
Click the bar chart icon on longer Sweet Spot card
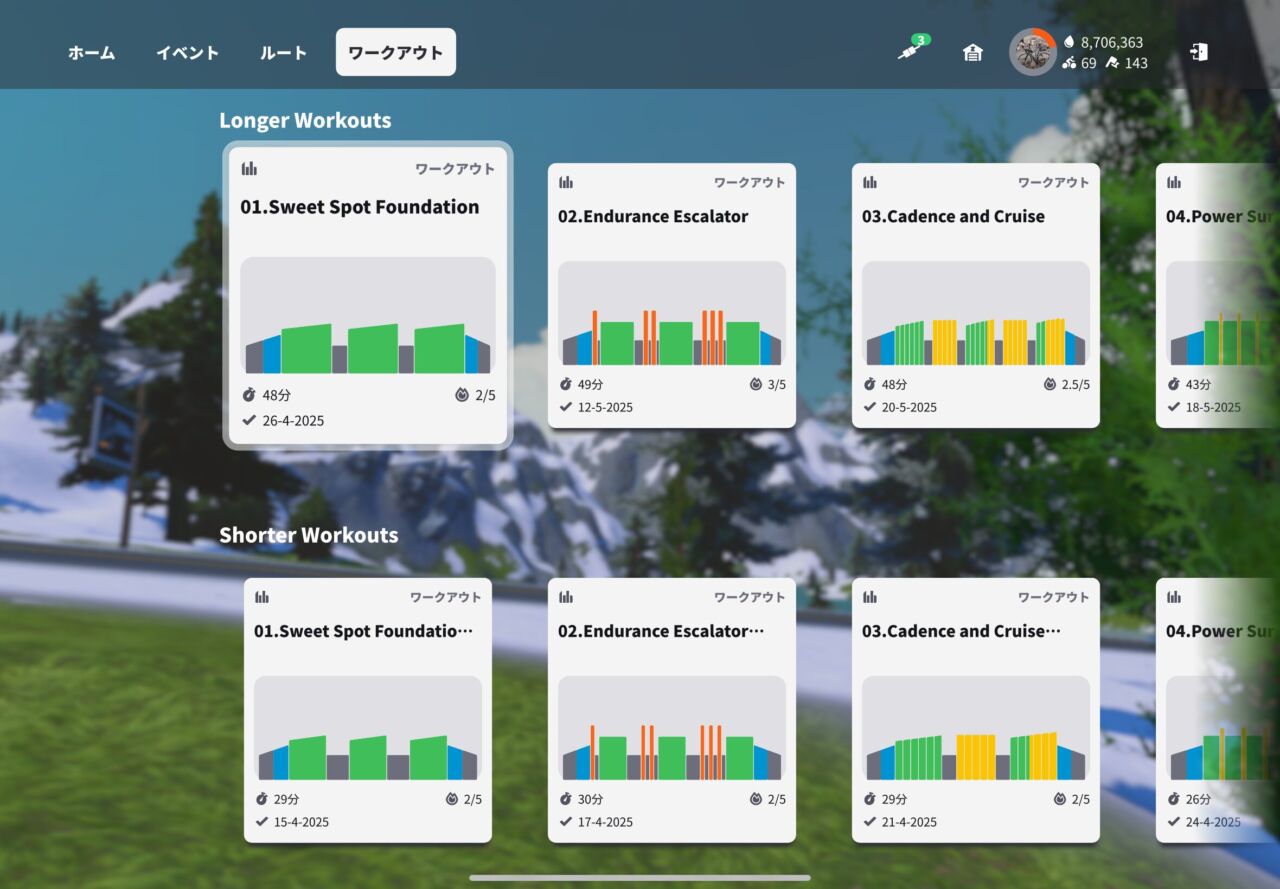click(x=249, y=169)
